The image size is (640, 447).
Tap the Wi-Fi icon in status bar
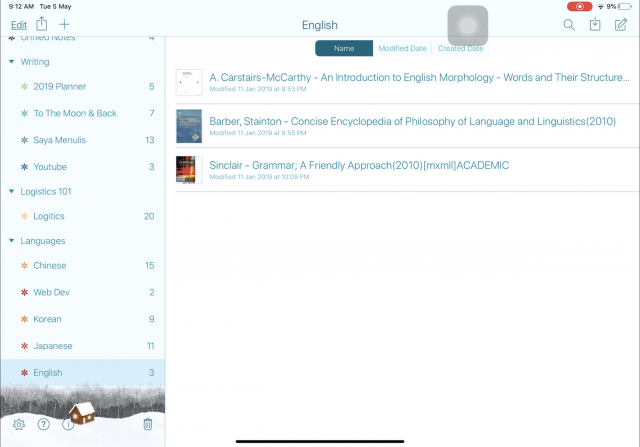coord(600,7)
